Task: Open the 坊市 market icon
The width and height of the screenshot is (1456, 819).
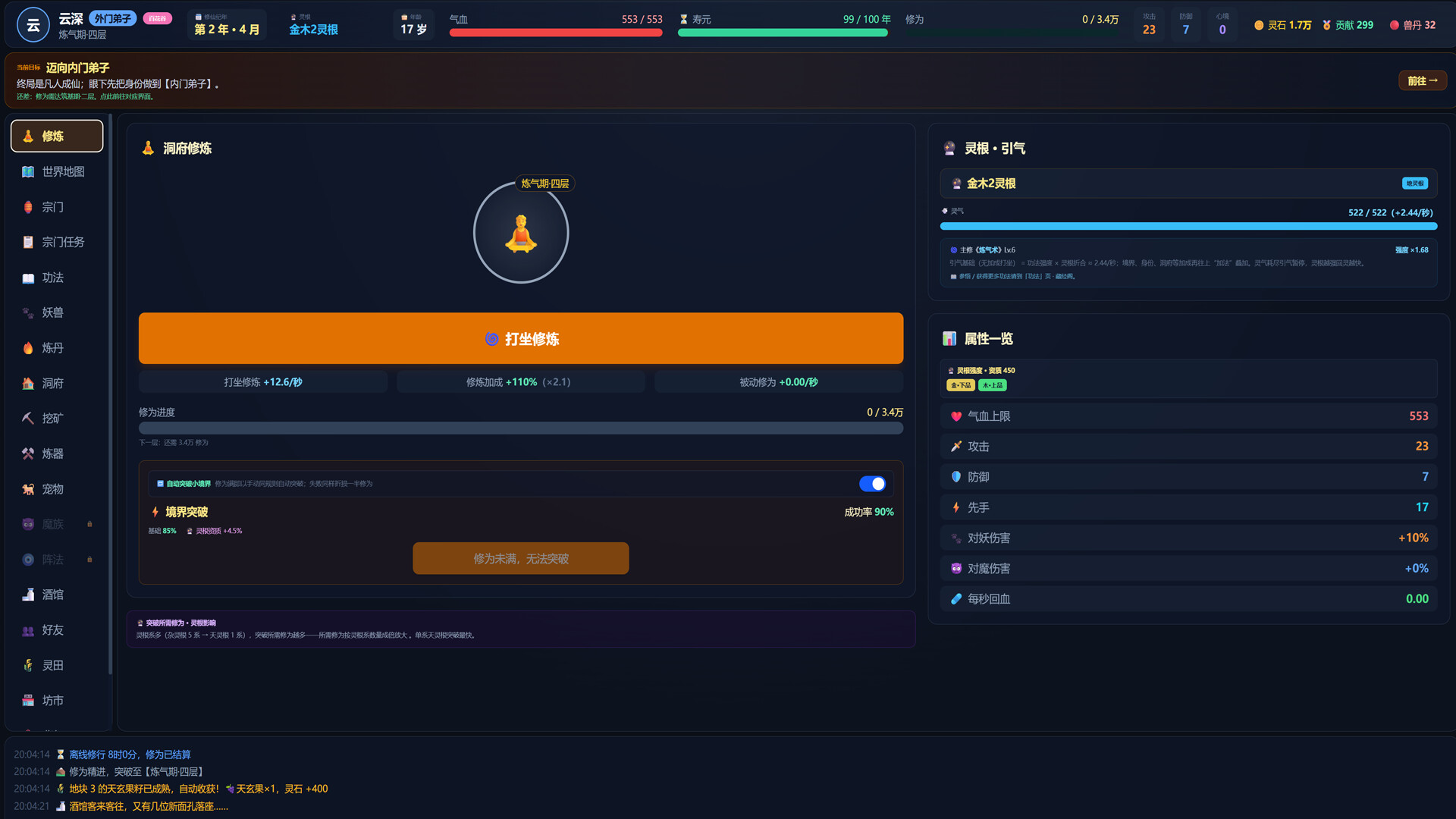Action: pyautogui.click(x=28, y=701)
